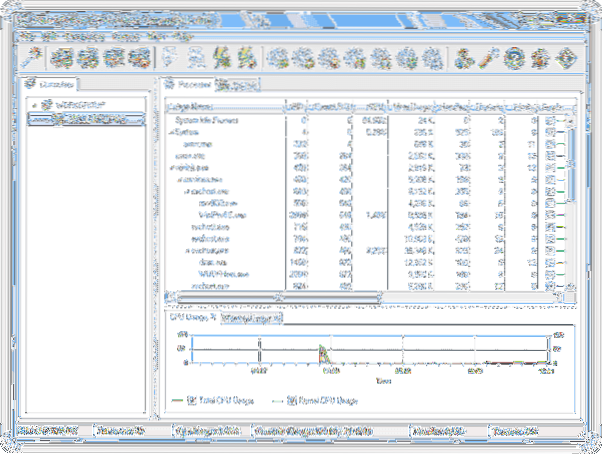The image size is (602, 454).
Task: Open the second tab beside Processes
Action: tap(238, 86)
